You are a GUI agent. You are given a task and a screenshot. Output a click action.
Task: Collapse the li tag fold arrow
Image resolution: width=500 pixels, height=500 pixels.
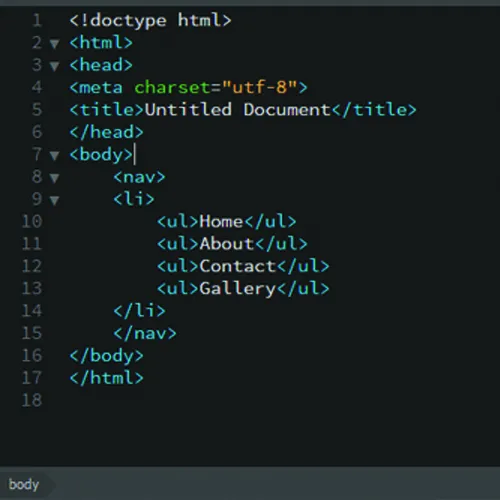pos(54,200)
